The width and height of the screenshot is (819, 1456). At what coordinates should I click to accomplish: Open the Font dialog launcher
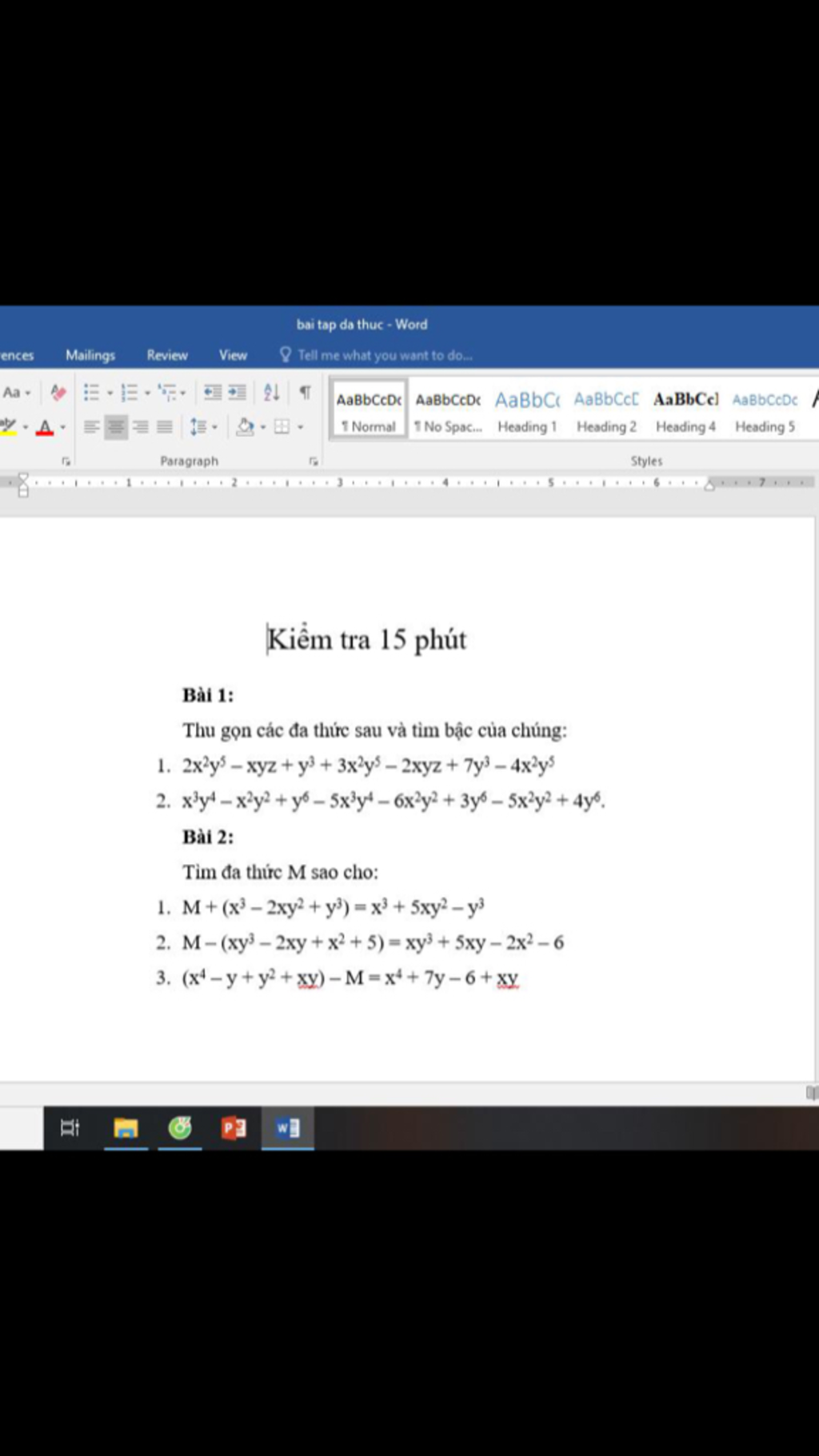(x=66, y=462)
